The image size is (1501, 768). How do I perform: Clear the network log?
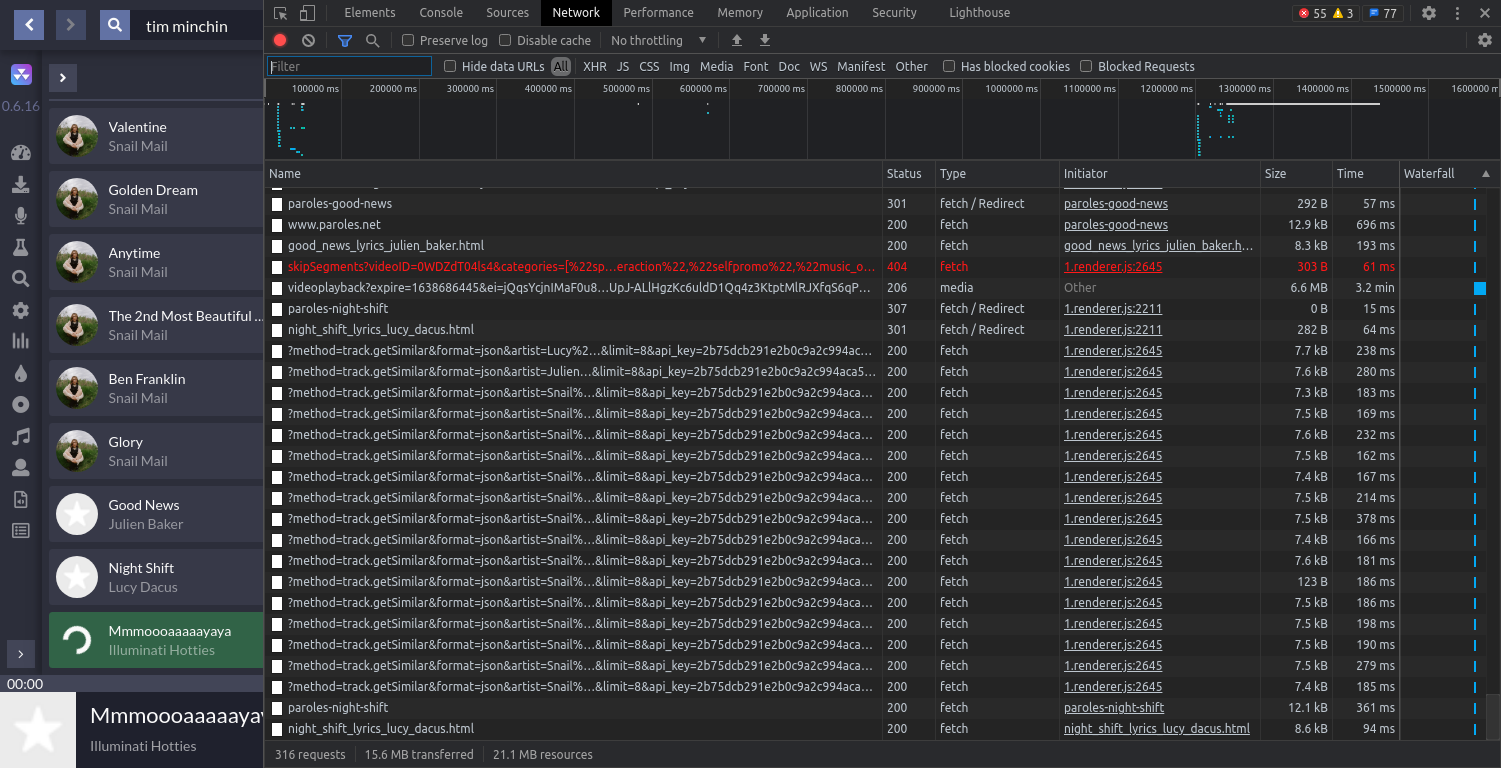click(x=308, y=40)
